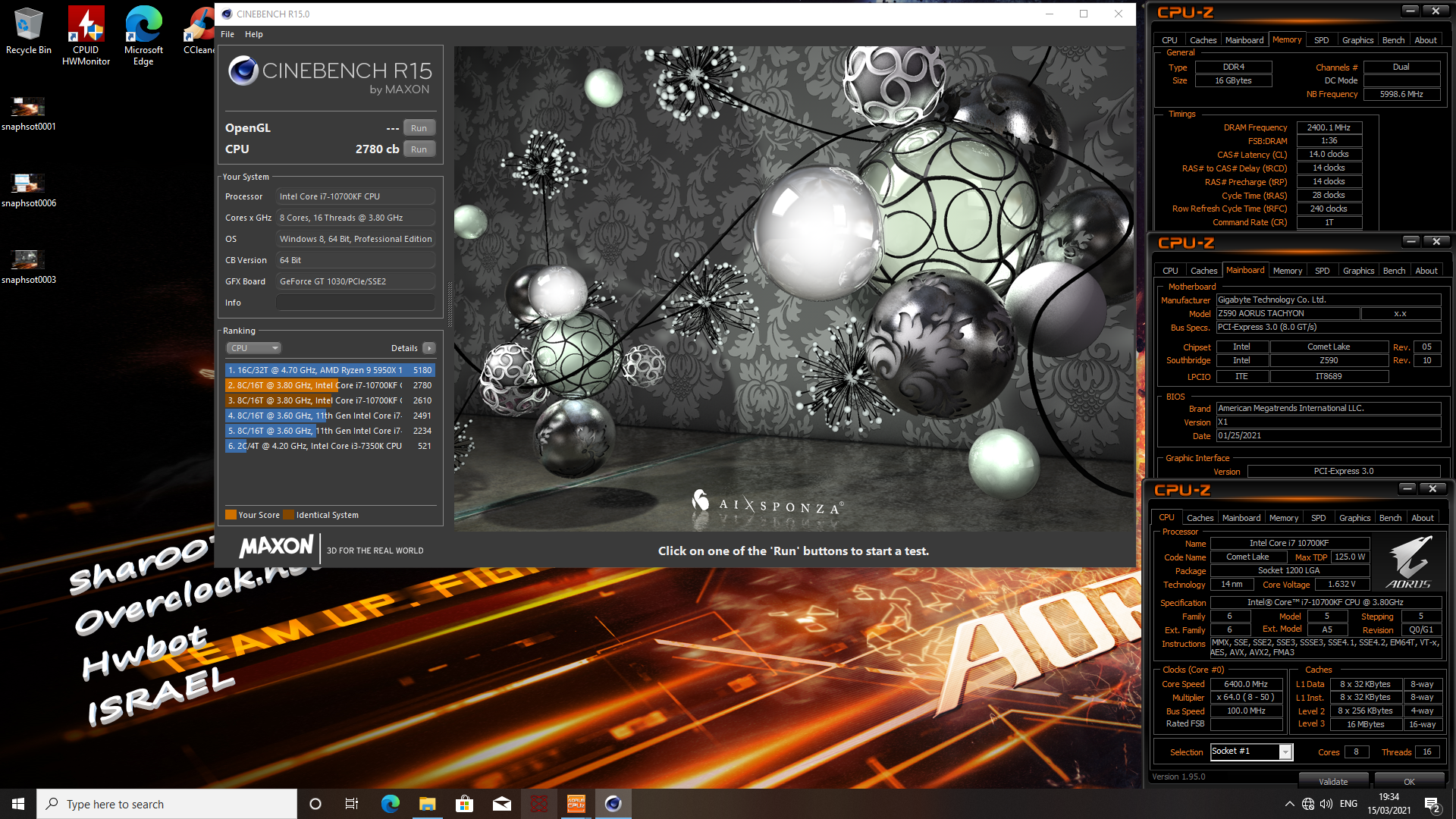
Task: Open red app icon on taskbar
Action: click(x=538, y=804)
